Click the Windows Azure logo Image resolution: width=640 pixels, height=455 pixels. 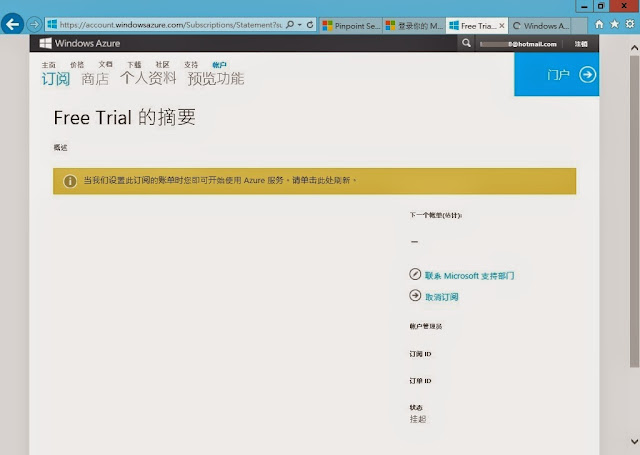point(80,43)
